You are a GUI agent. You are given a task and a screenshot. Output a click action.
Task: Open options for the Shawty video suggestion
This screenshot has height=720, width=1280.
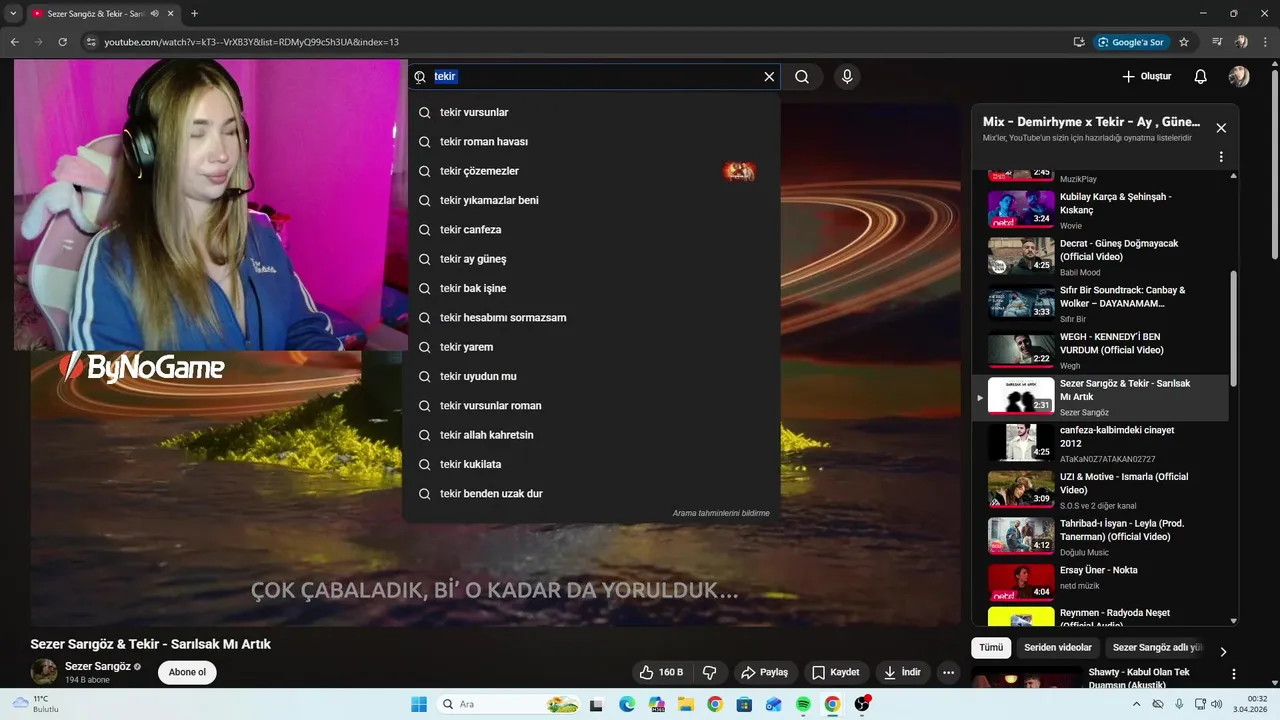[x=1233, y=674]
